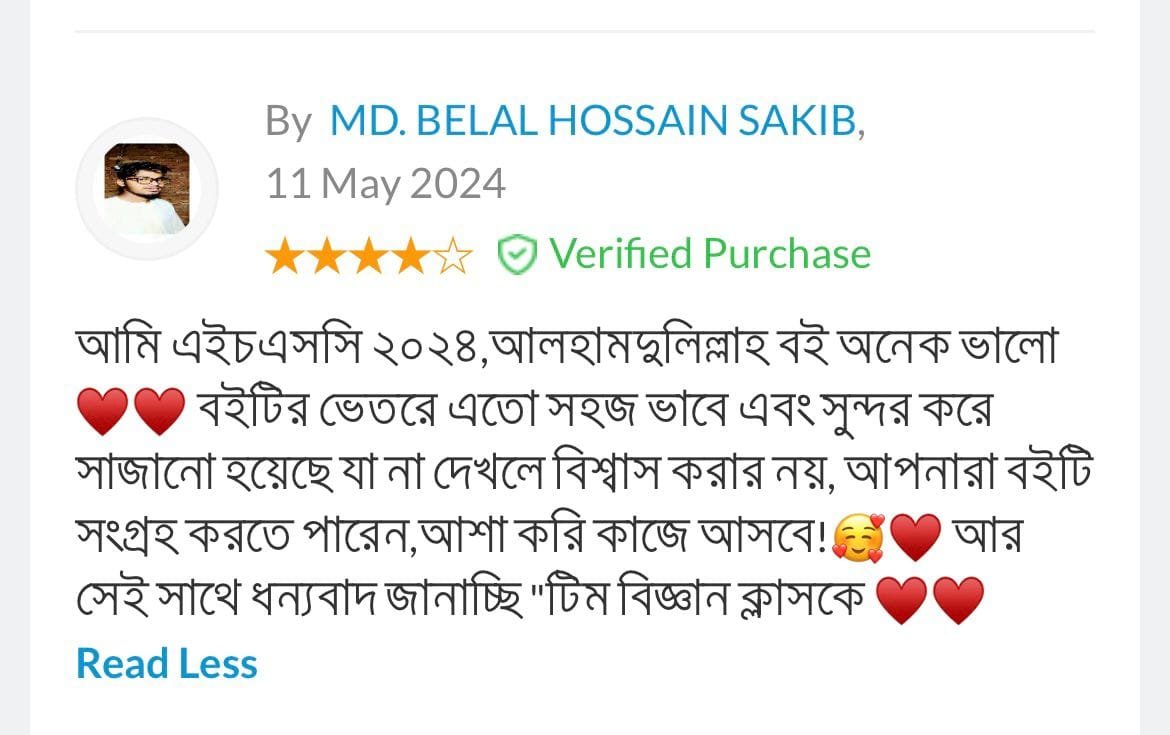The height and width of the screenshot is (735, 1170).
Task: Click the second filled rating star
Action: [326, 256]
